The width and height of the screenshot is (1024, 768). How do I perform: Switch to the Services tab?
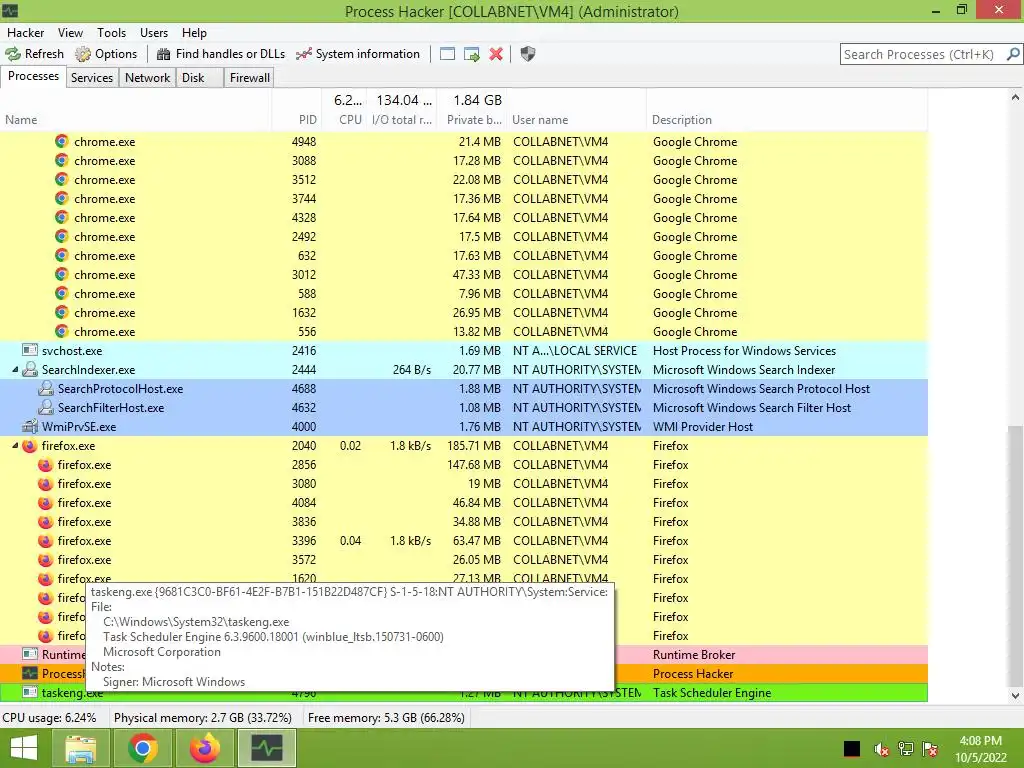pos(91,78)
